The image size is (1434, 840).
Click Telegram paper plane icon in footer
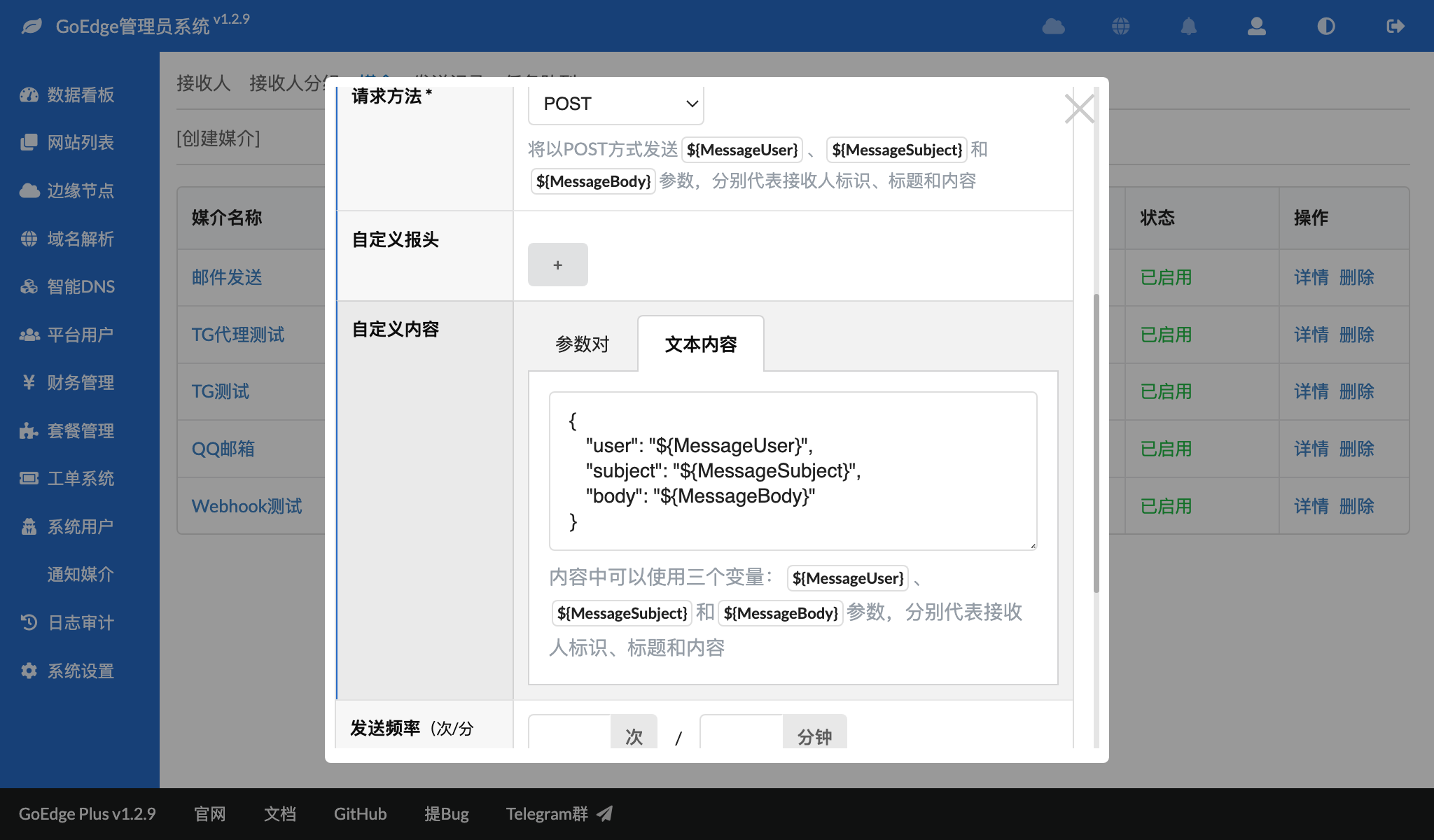tap(605, 813)
